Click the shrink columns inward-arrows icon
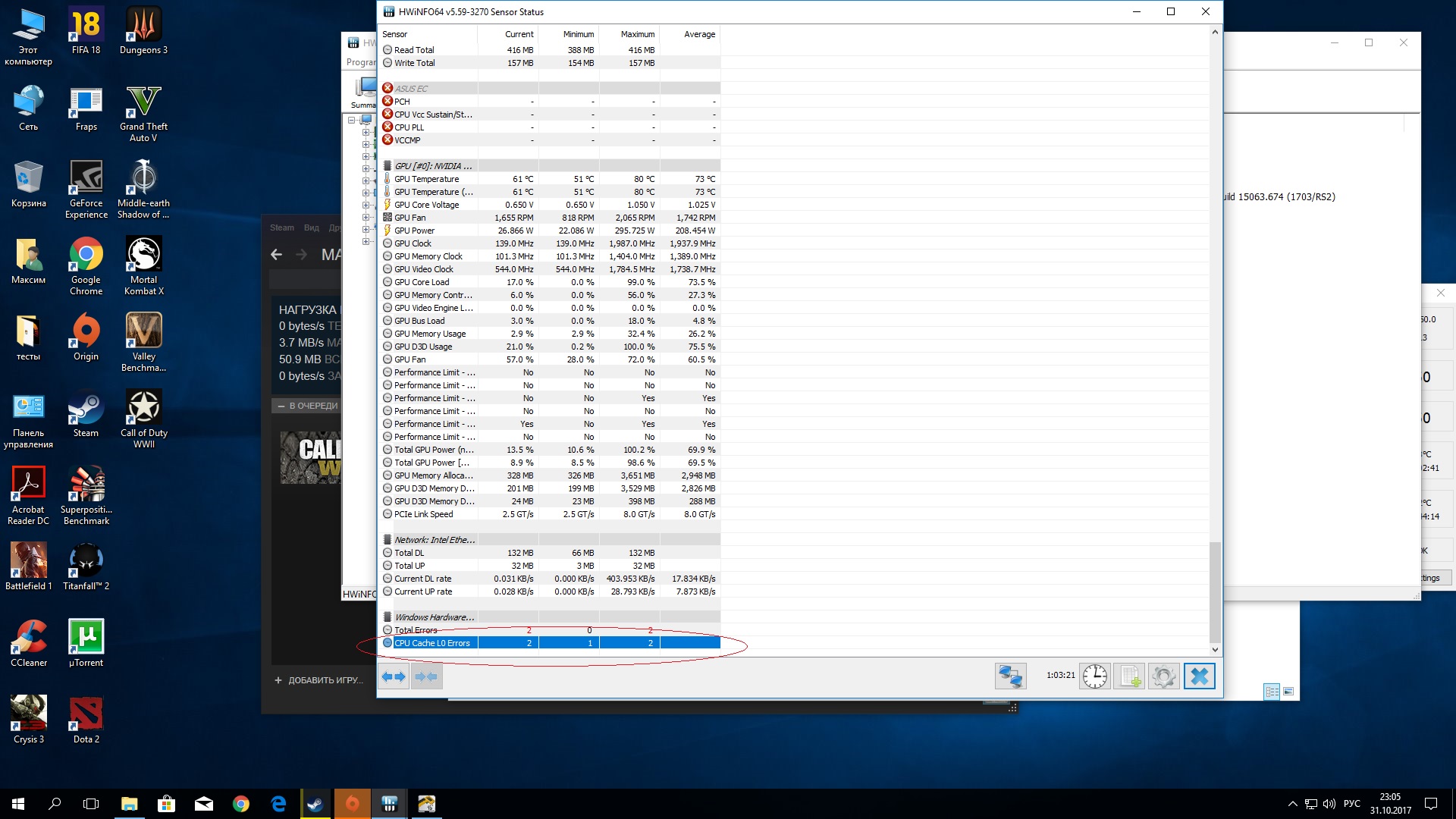 (x=426, y=676)
